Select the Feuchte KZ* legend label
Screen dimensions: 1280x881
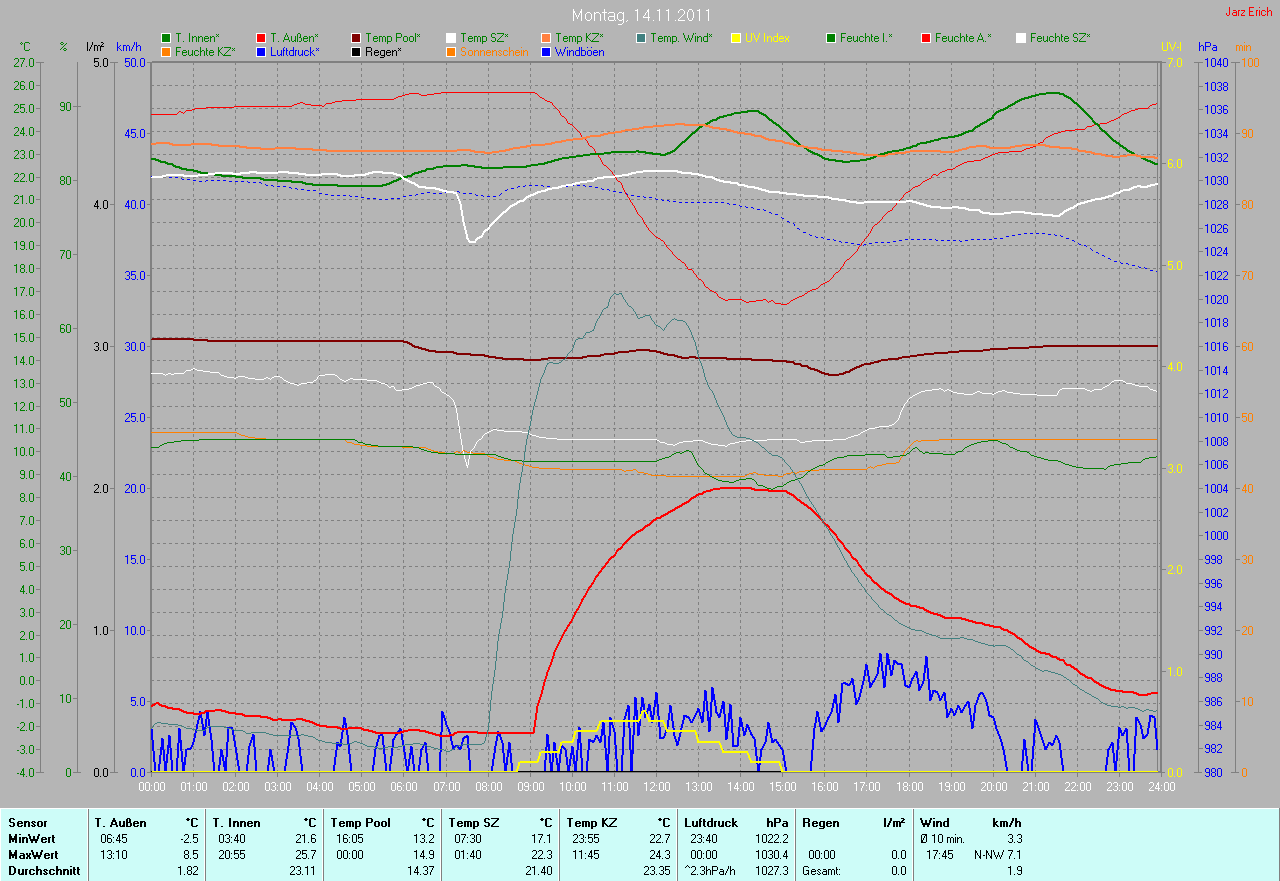point(204,51)
